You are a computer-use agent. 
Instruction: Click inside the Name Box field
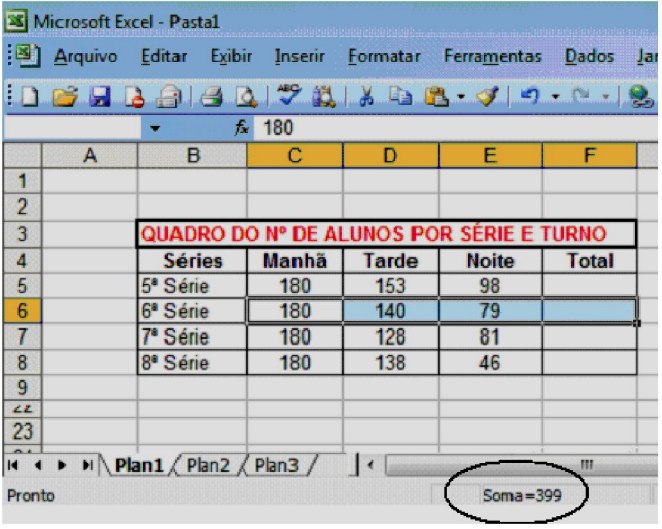pyautogui.click(x=72, y=128)
